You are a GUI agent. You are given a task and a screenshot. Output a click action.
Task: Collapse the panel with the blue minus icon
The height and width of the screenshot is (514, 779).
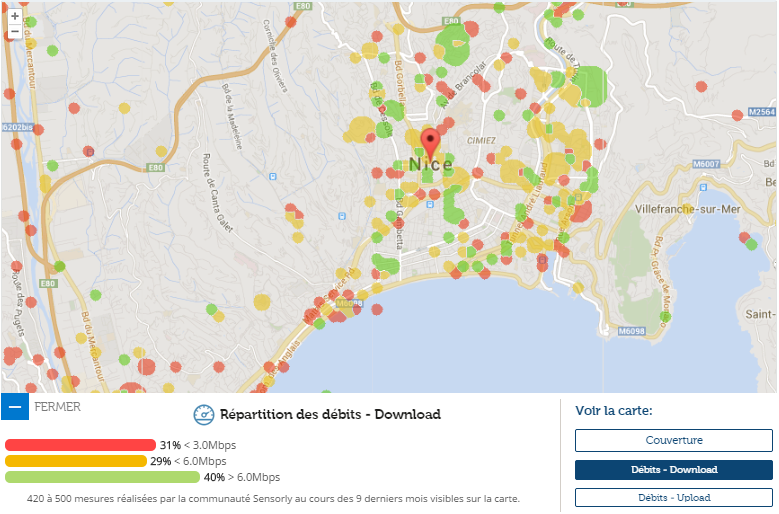[15, 407]
